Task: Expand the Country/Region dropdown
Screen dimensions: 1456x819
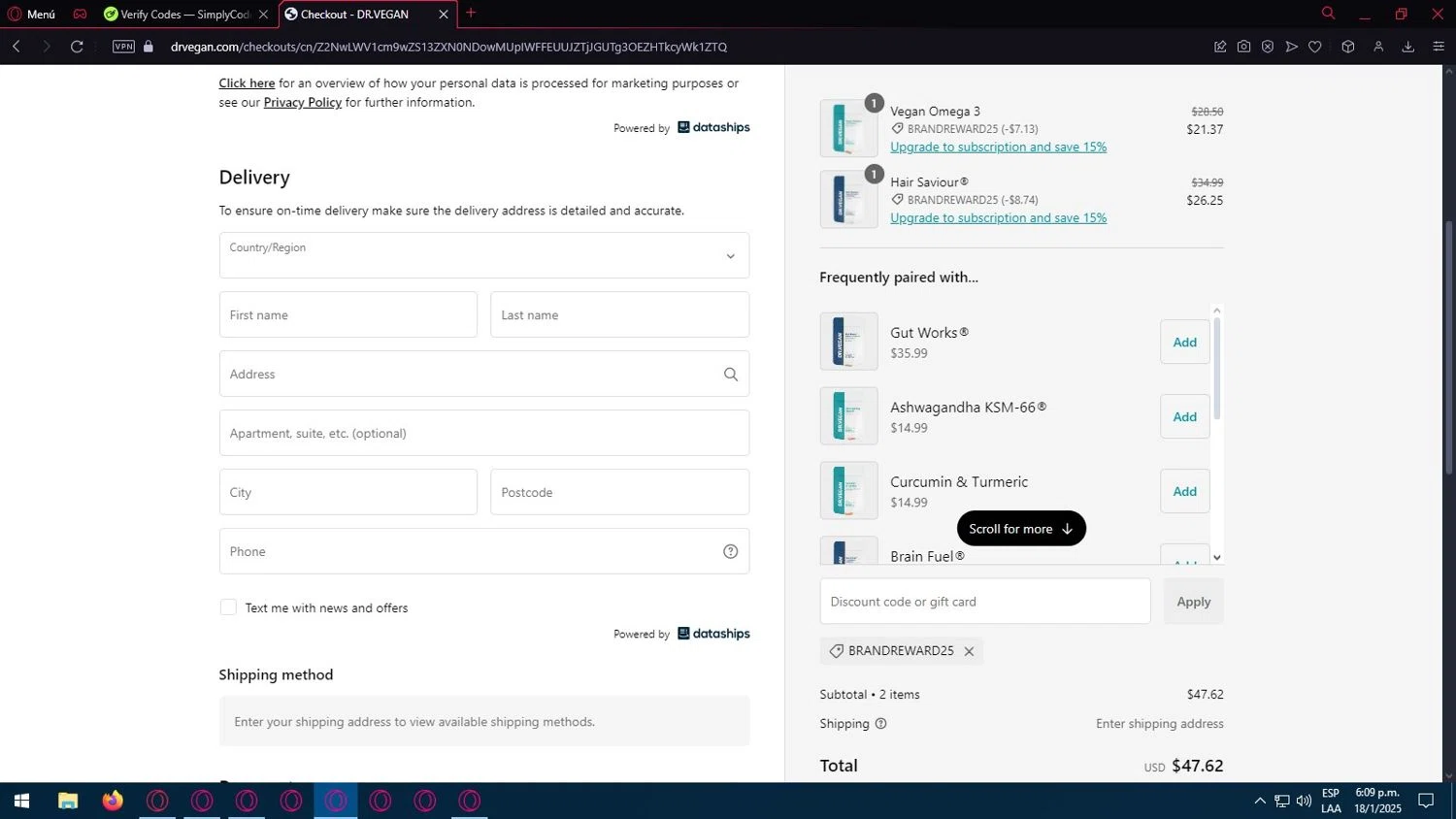Action: (x=484, y=255)
